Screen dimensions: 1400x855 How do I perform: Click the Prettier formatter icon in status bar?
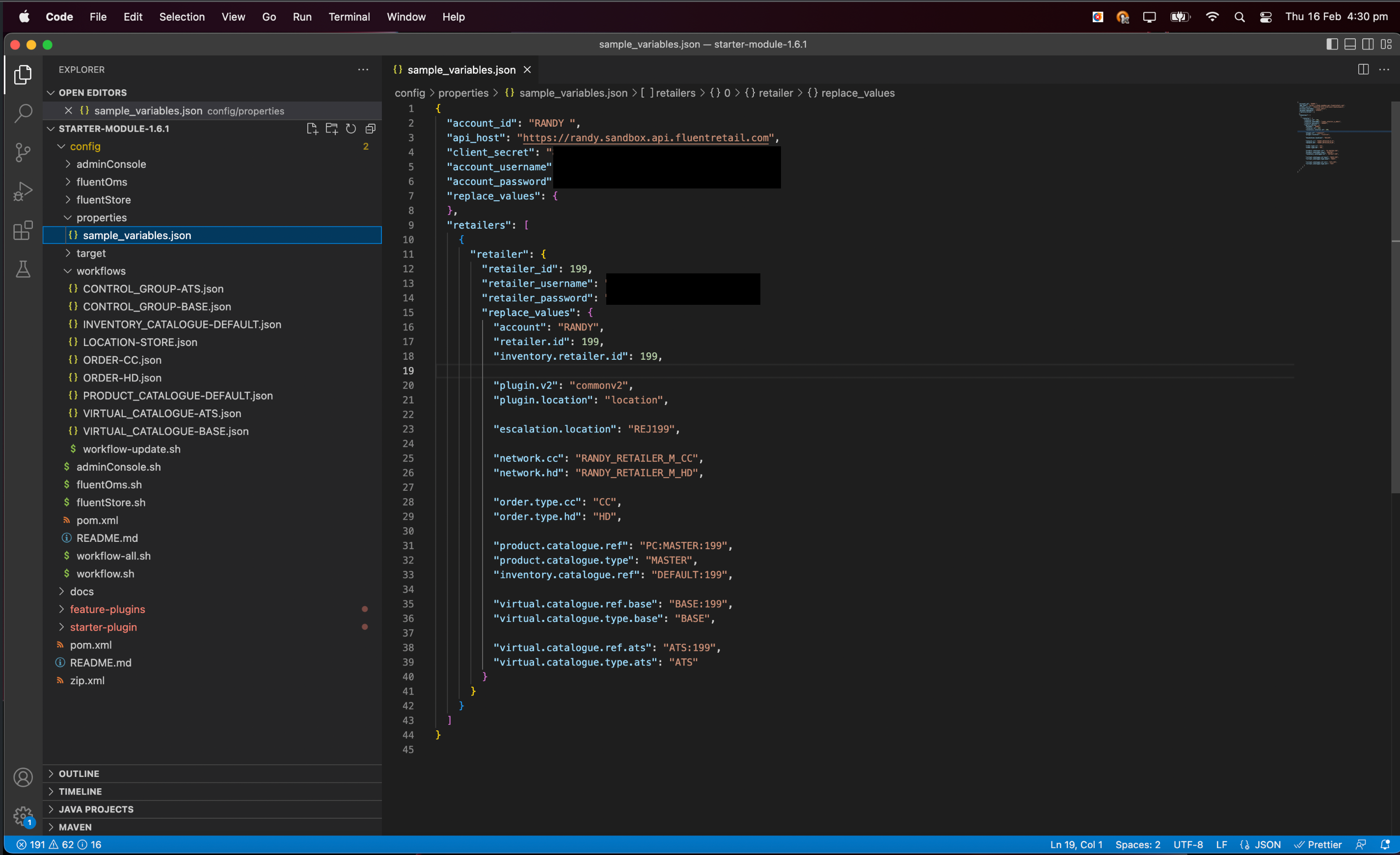1318,844
